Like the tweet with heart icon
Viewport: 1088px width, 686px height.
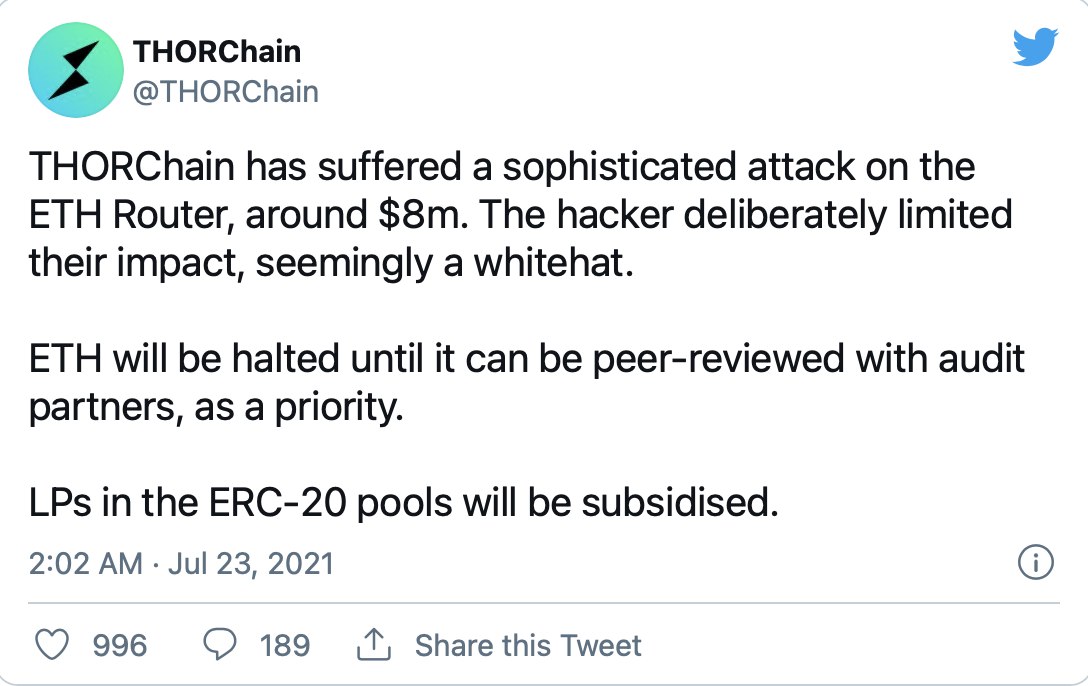coord(52,644)
